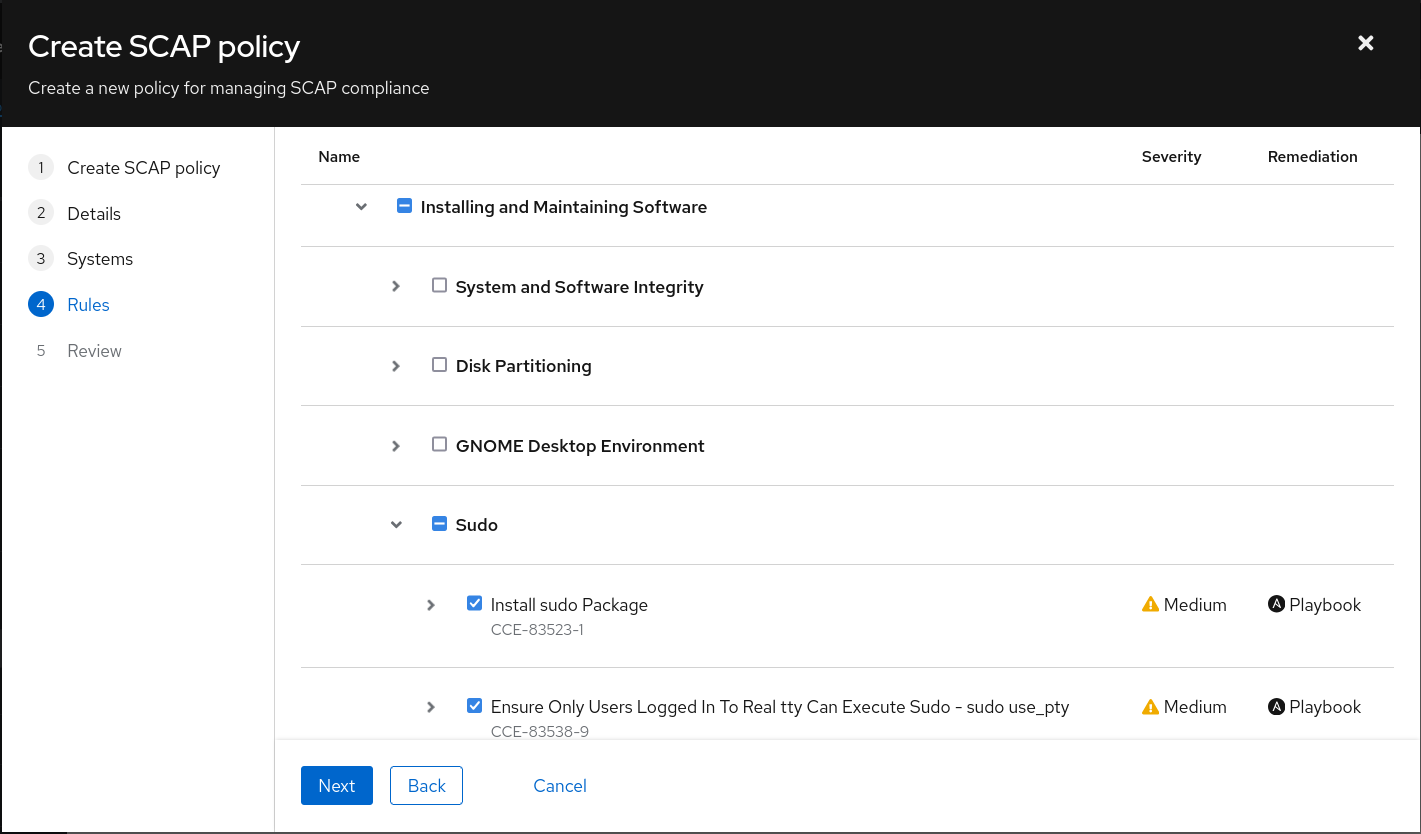Click the Medium warning icon for Install sudo Package
Screen dimensions: 1421x834
tap(1150, 605)
